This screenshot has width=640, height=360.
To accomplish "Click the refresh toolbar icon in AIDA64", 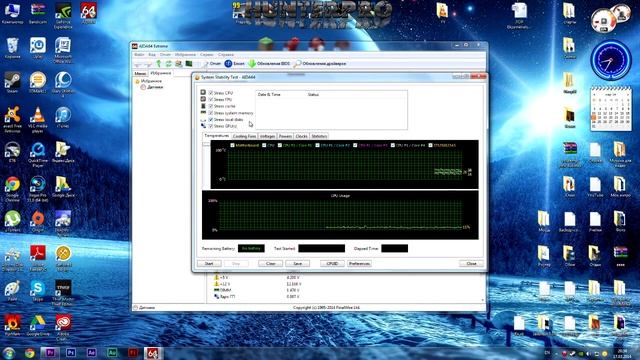I will (x=169, y=64).
